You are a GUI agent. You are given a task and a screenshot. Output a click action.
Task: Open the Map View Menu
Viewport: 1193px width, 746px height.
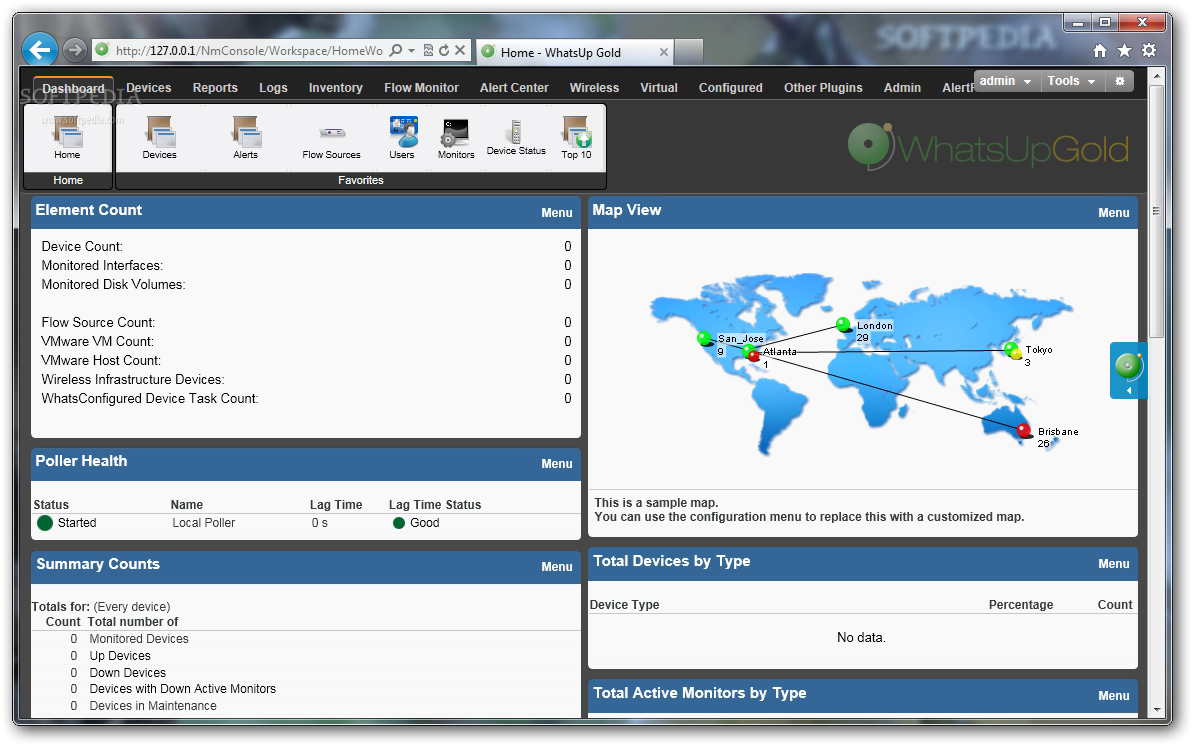click(x=1114, y=213)
